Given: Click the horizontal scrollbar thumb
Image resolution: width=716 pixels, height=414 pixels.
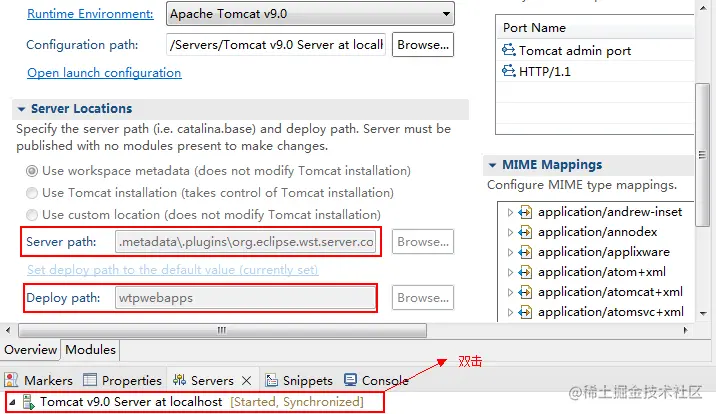Looking at the screenshot, I should 222,330.
